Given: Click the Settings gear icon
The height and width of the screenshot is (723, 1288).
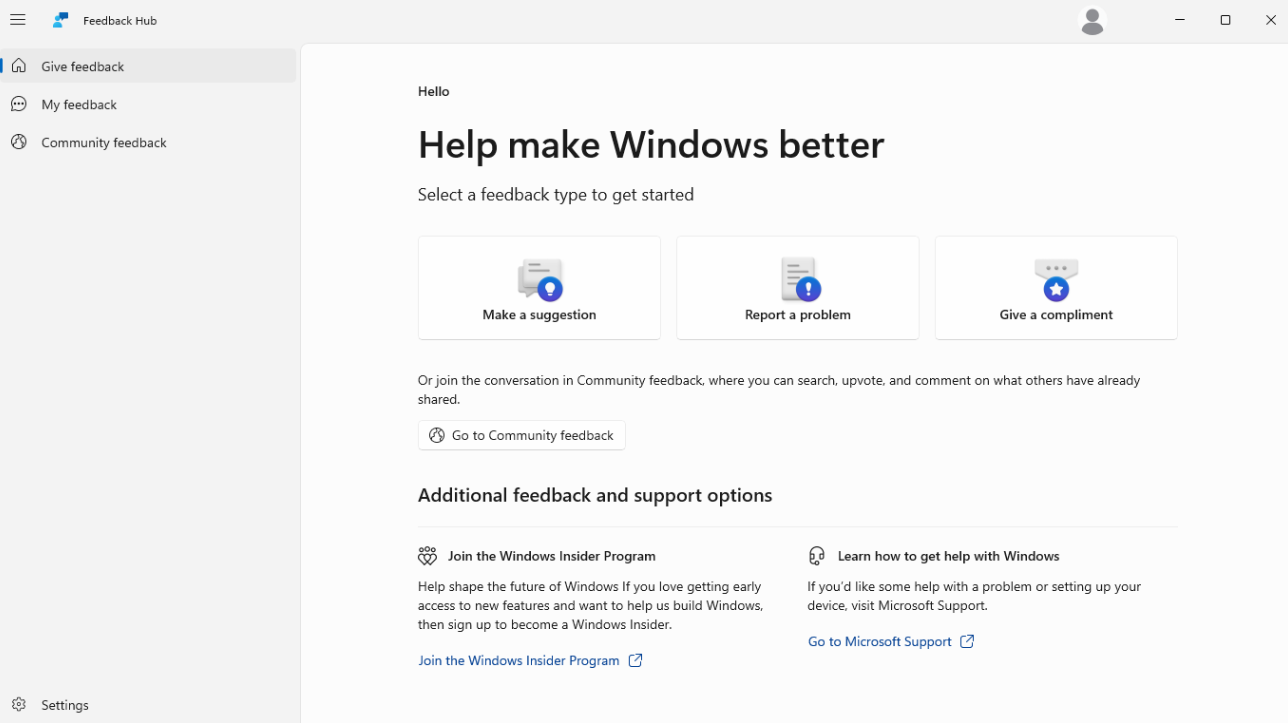Looking at the screenshot, I should [x=19, y=705].
